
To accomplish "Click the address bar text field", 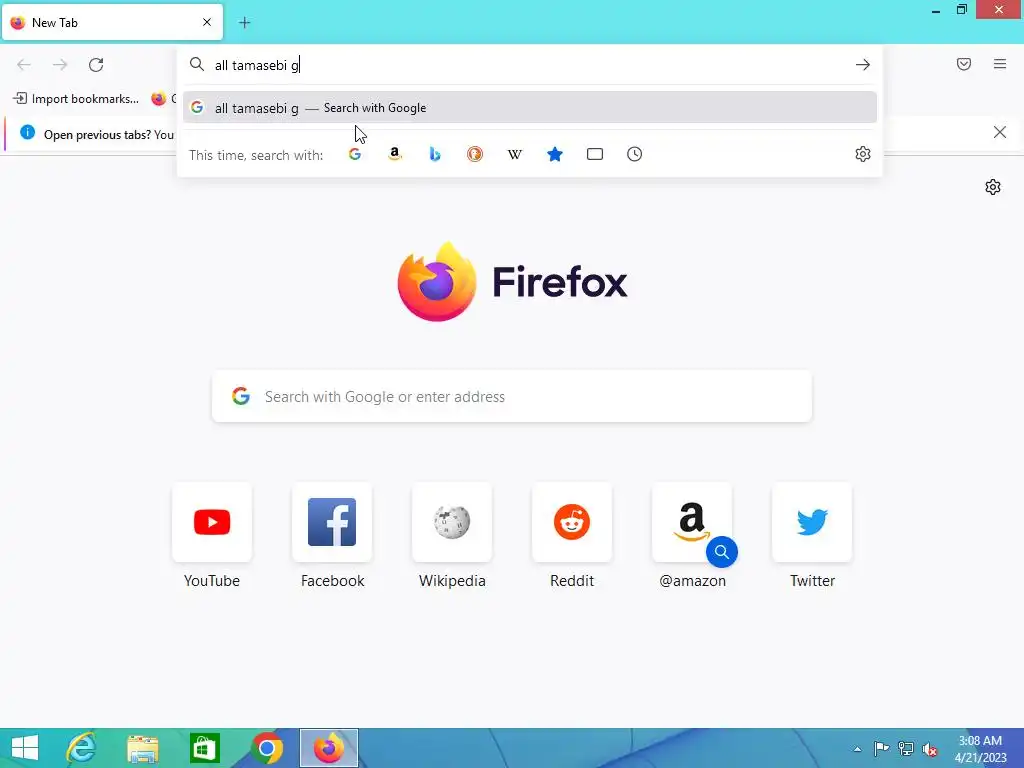I will pos(529,65).
